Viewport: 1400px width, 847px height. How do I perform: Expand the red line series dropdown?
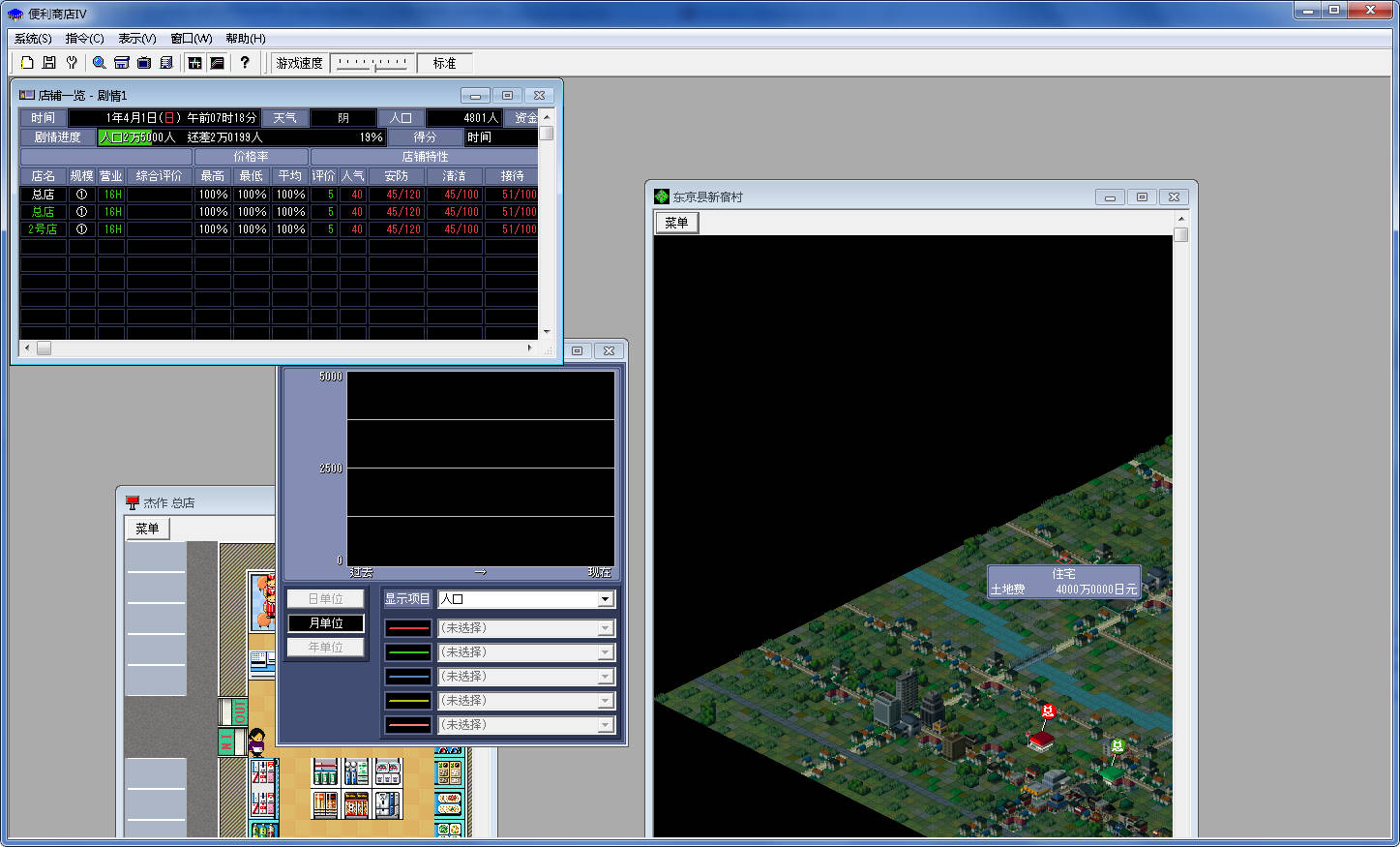(x=525, y=628)
